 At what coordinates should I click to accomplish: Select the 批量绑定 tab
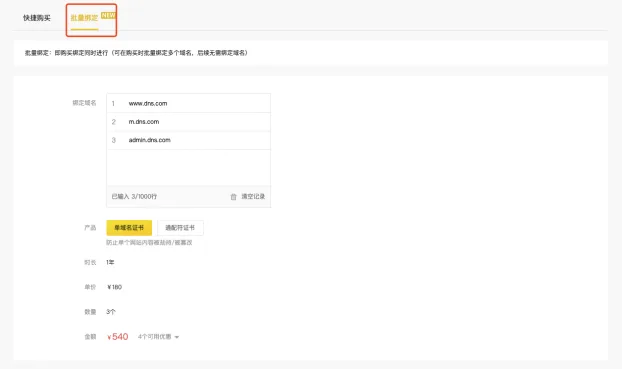84,18
